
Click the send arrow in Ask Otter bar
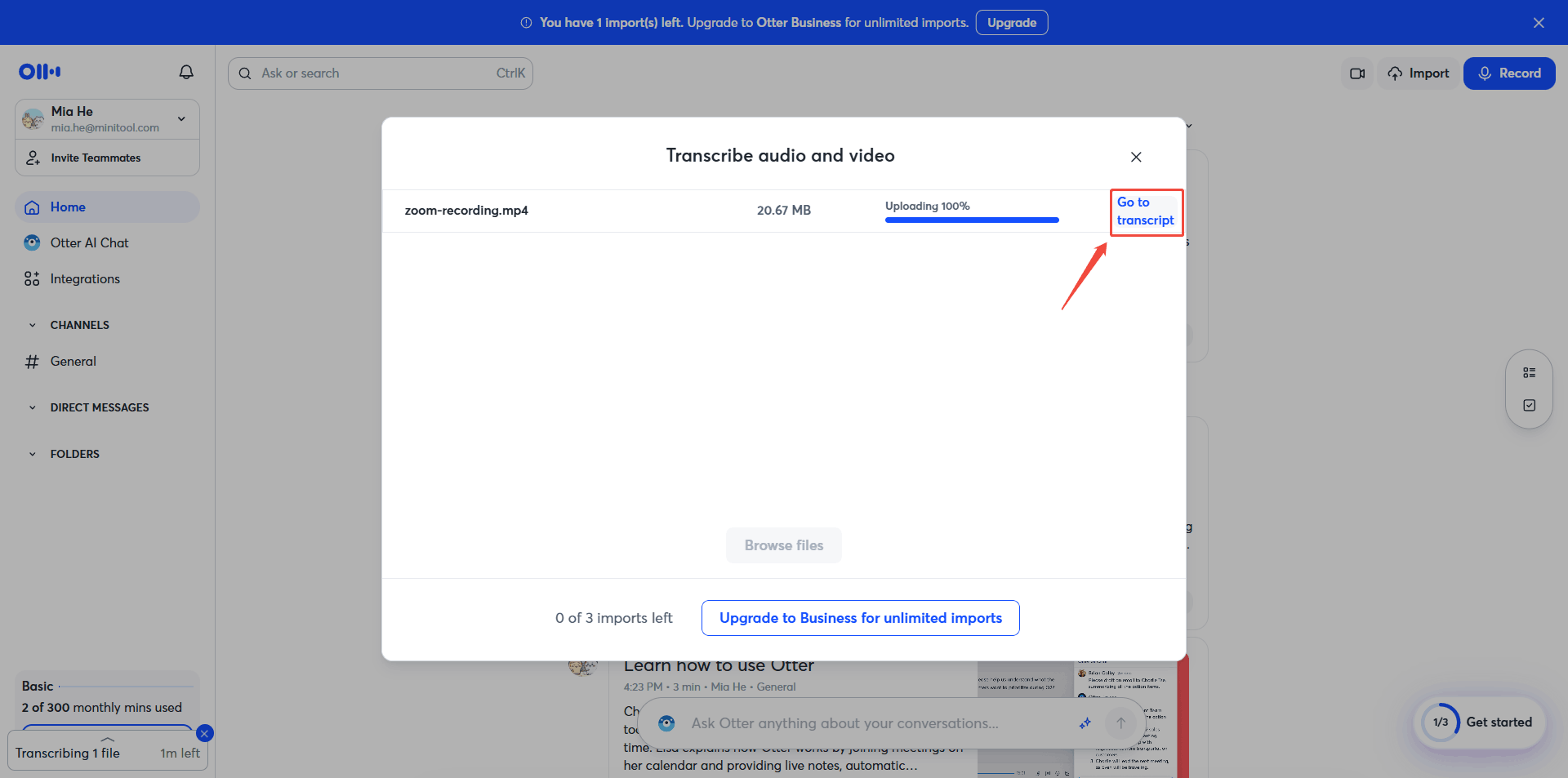pyautogui.click(x=1120, y=722)
